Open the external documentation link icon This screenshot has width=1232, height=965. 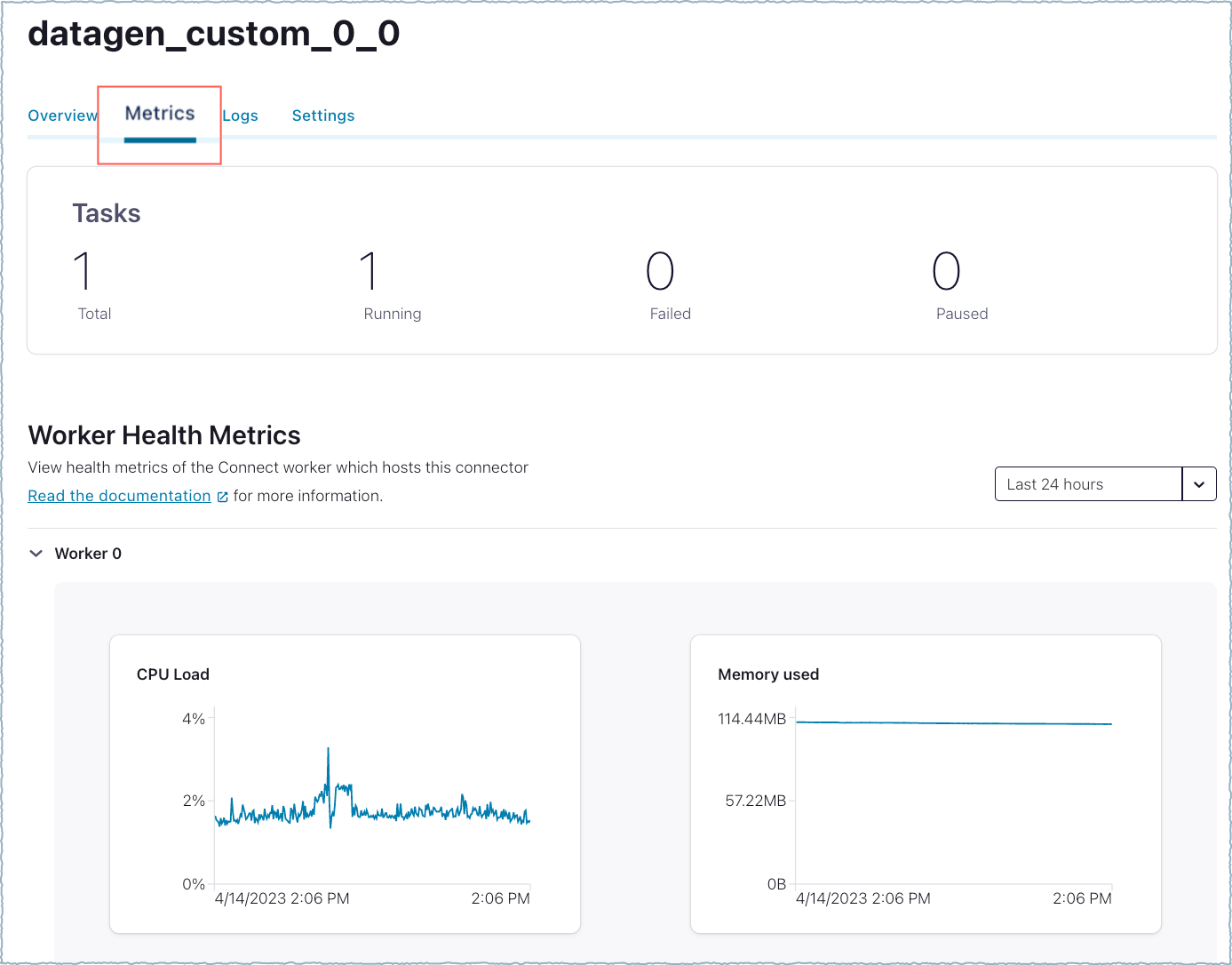[222, 496]
